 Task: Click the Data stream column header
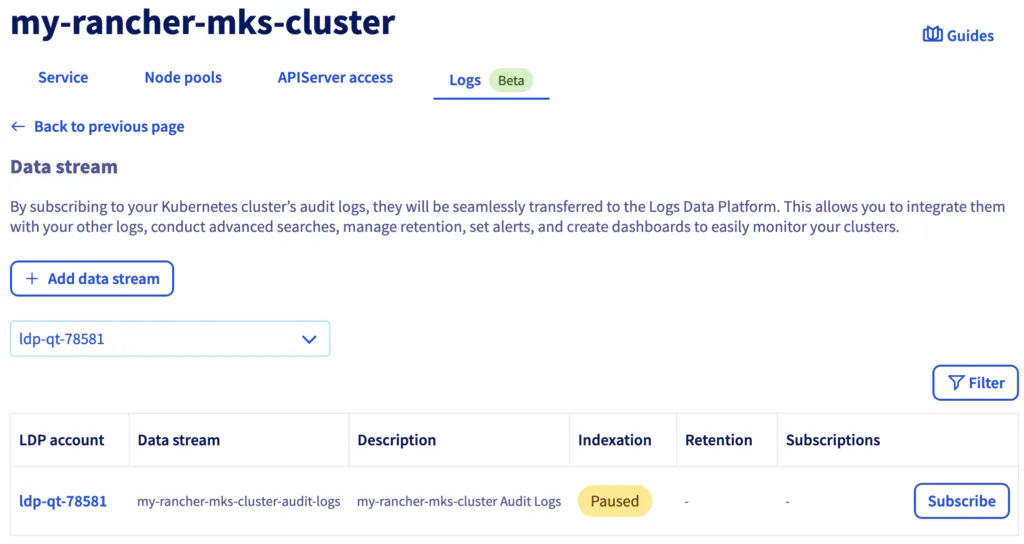178,440
